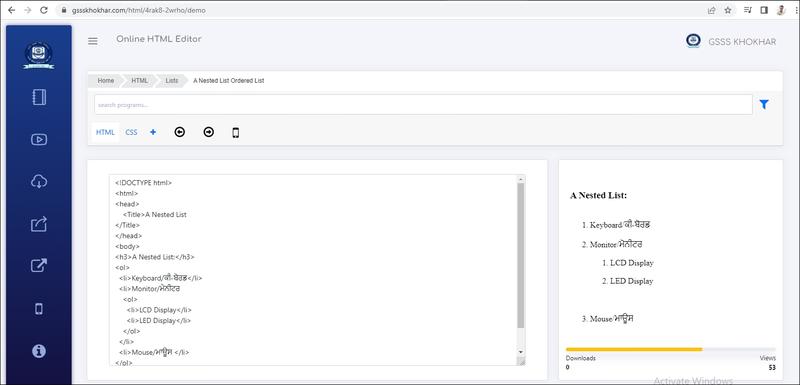Switch to the CSS tab
The width and height of the screenshot is (800, 385).
click(x=132, y=132)
